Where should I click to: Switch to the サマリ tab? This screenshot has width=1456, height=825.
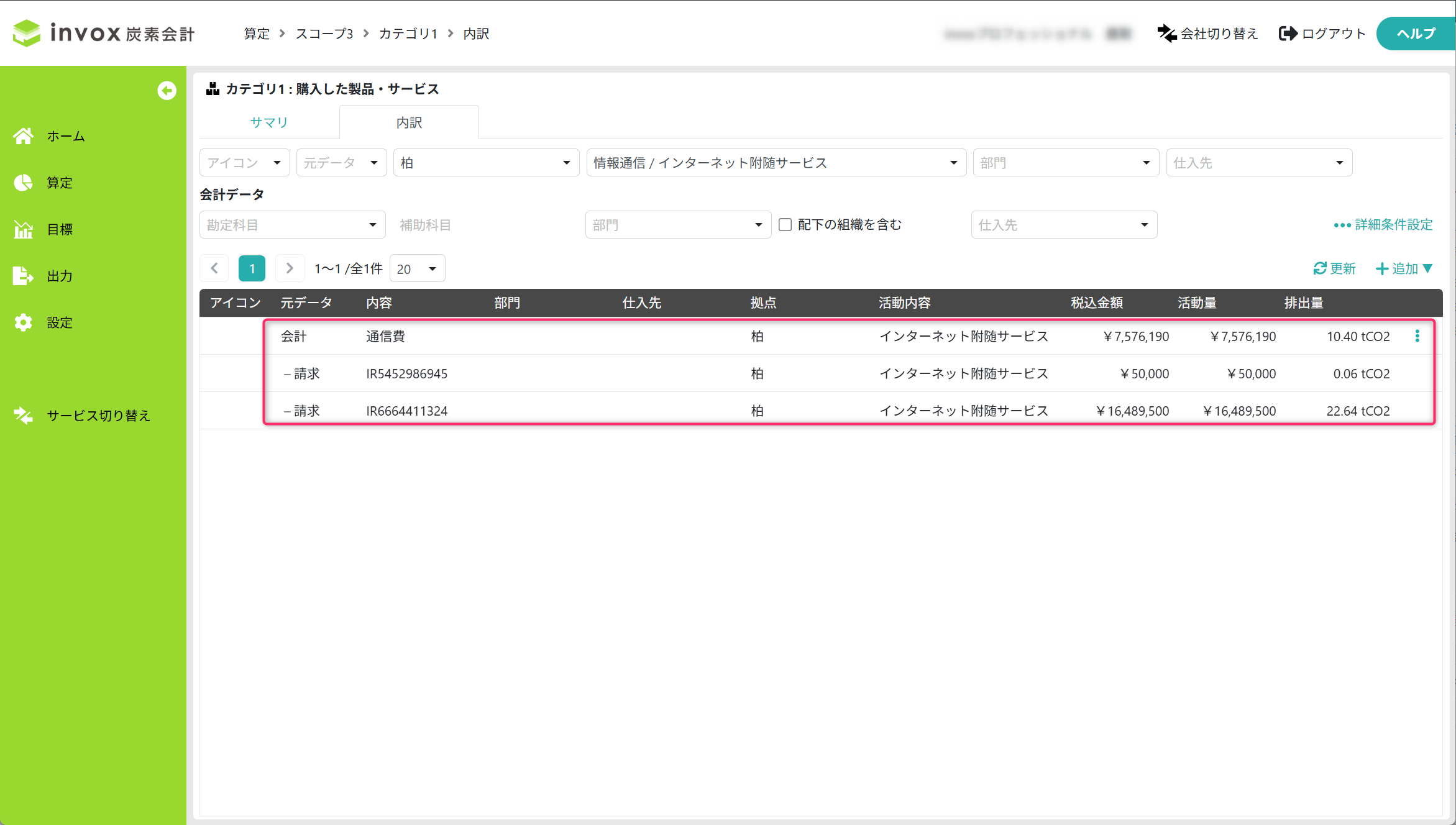tap(268, 122)
